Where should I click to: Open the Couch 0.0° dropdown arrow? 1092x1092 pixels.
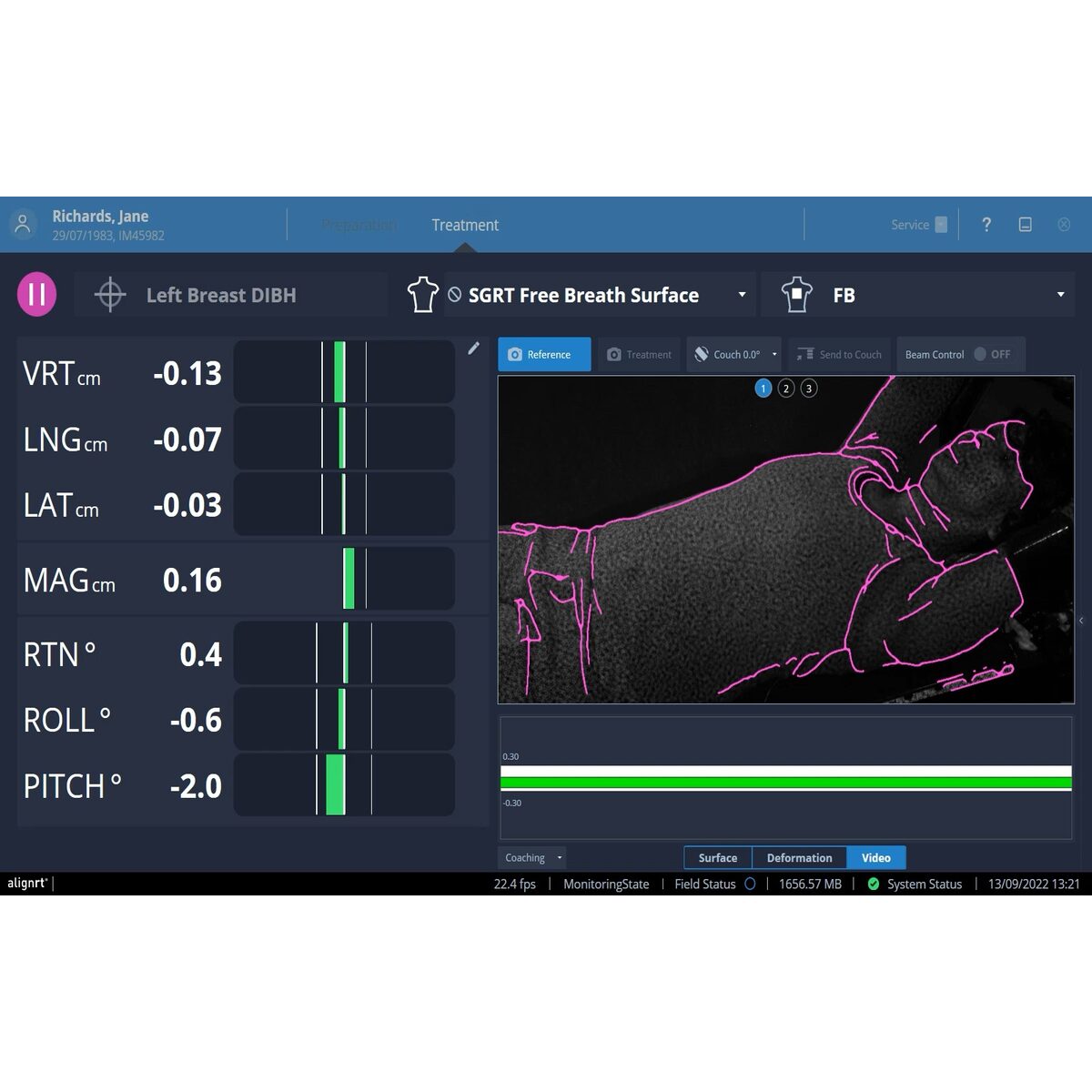click(x=774, y=355)
